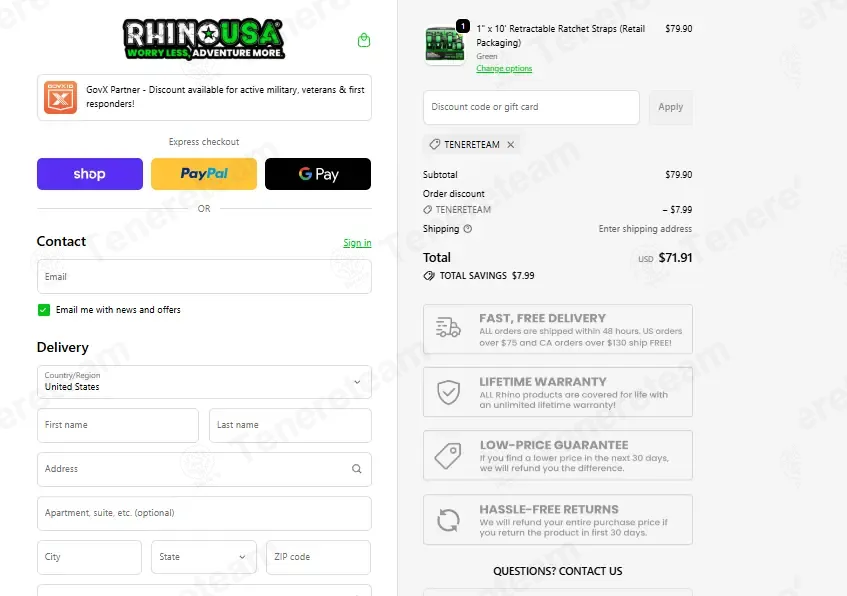Choose Google Pay express checkout

318,174
